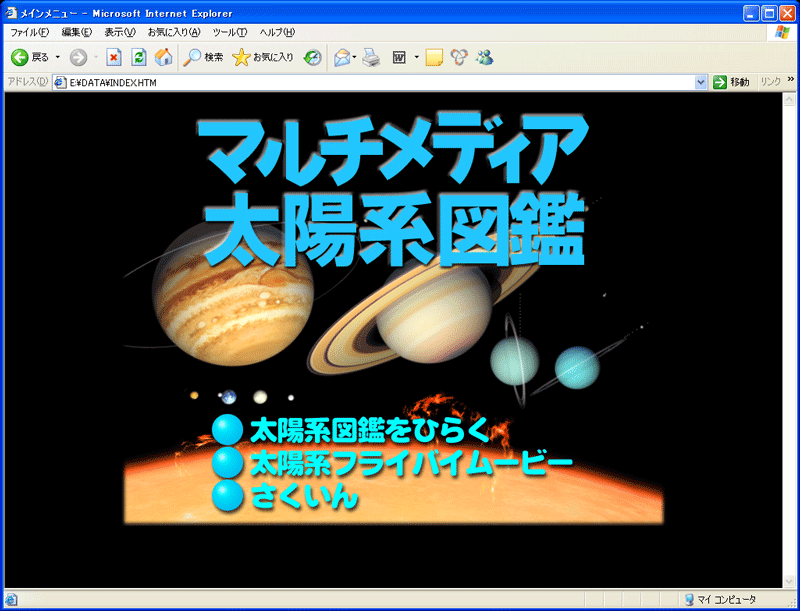
Task: Expand the links toolbar chevron (»)
Action: click(791, 79)
